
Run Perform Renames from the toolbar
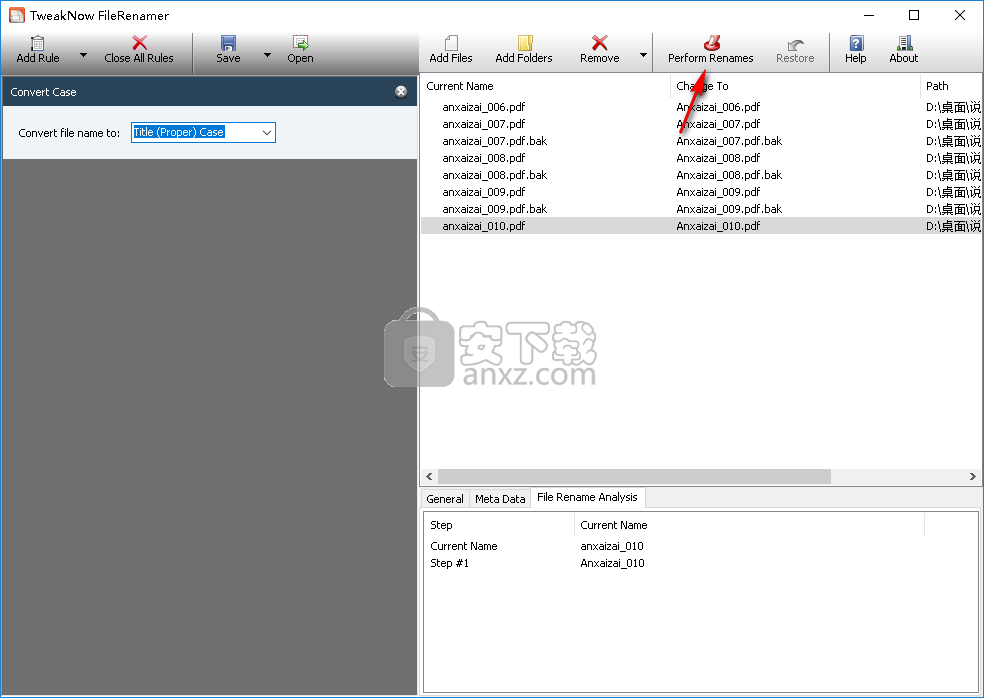coord(711,44)
